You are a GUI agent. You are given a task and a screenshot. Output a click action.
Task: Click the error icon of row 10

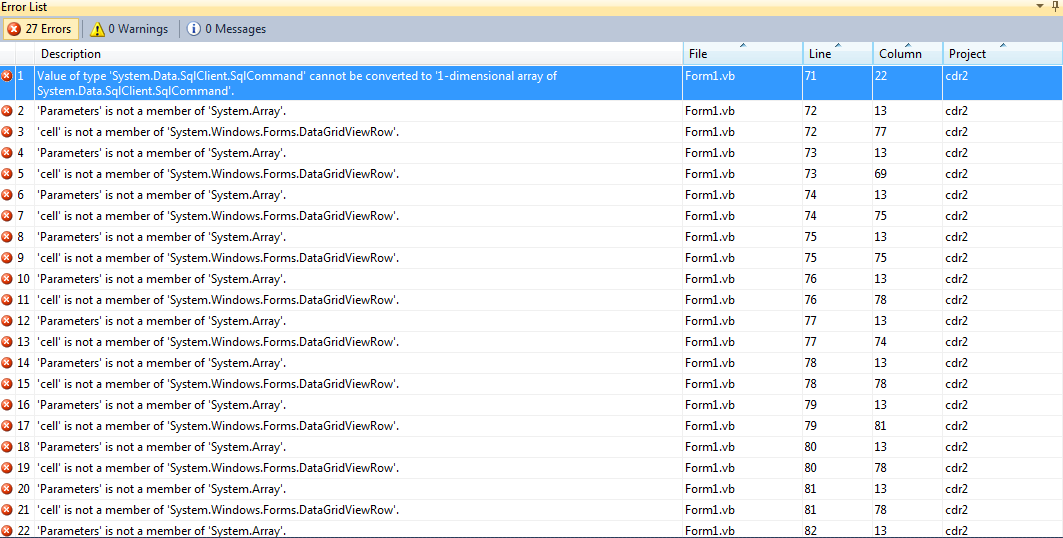[x=7, y=278]
